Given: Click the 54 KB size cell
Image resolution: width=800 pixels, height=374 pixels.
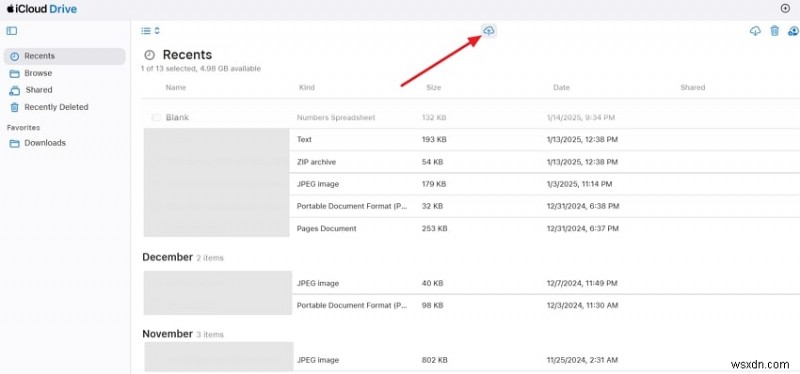Looking at the screenshot, I should point(433,162).
